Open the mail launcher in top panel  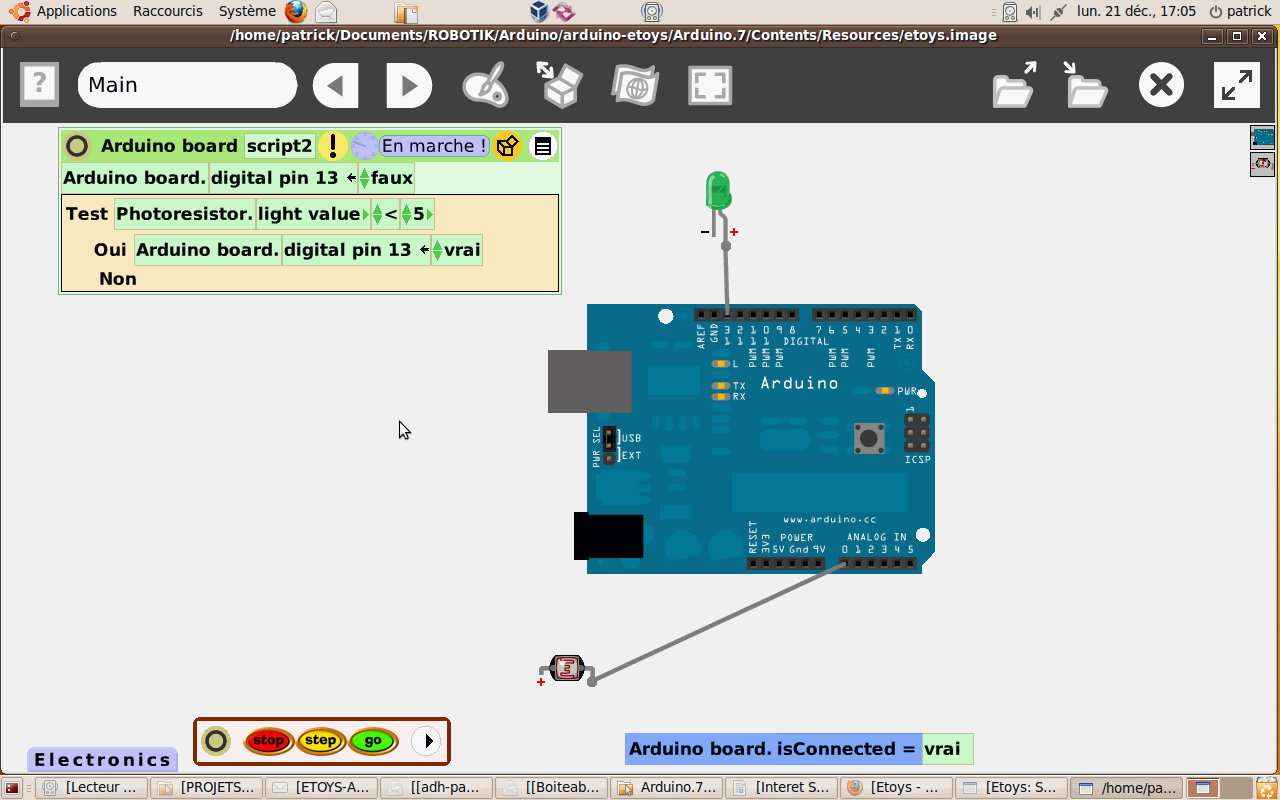click(x=325, y=12)
